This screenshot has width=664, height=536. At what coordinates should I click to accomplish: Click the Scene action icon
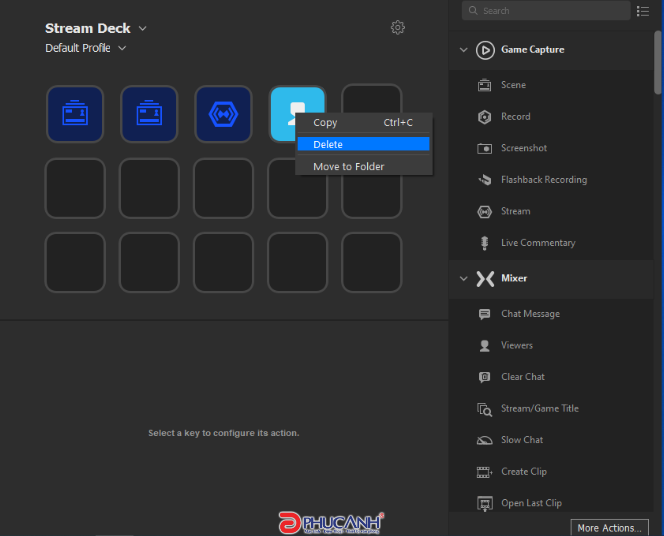484,85
